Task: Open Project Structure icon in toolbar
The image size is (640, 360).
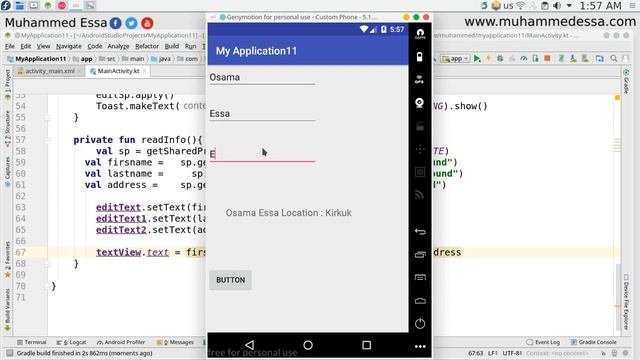Action: click(600, 59)
